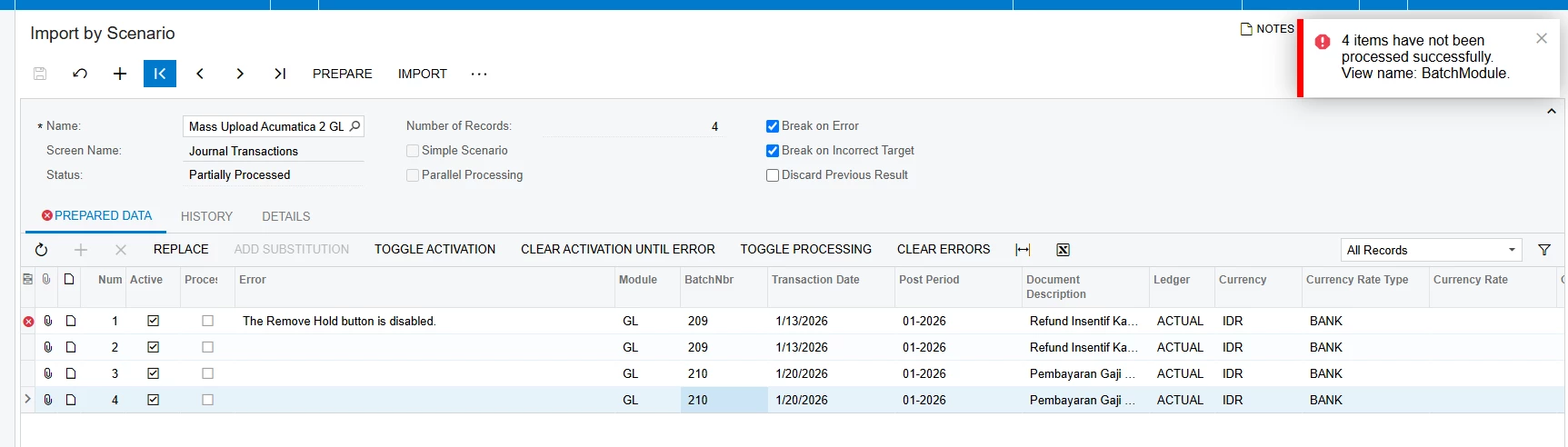Add a new record with plus icon
The image size is (1568, 447).
[x=120, y=74]
